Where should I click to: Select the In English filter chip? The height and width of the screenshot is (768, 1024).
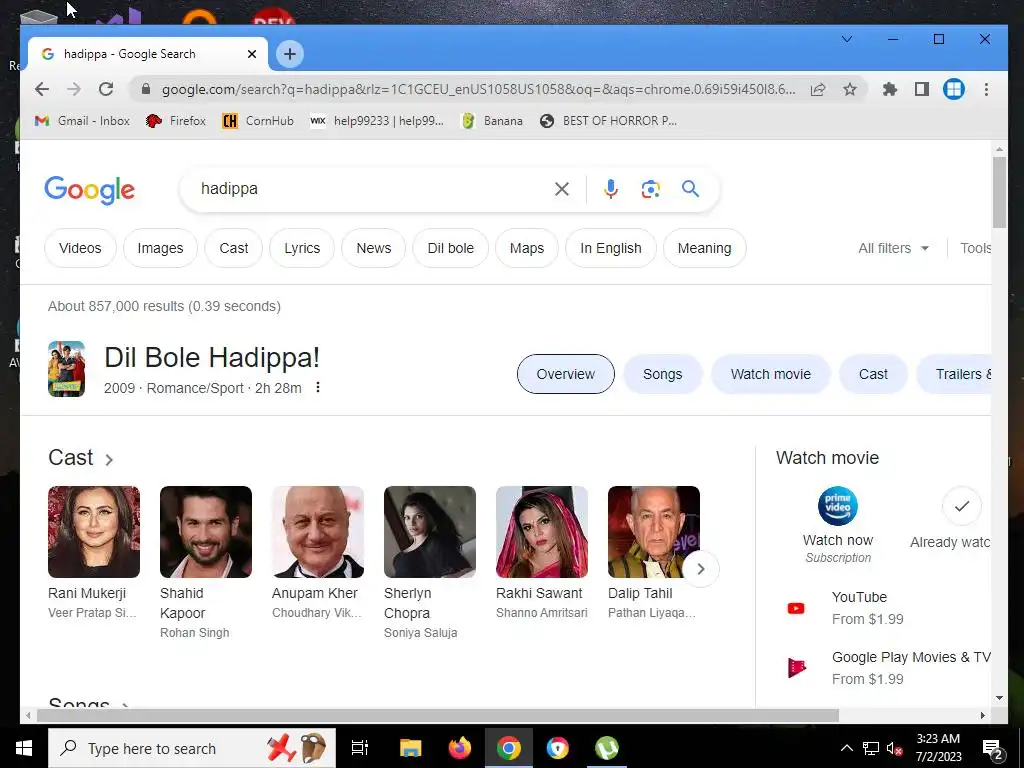[x=611, y=248]
